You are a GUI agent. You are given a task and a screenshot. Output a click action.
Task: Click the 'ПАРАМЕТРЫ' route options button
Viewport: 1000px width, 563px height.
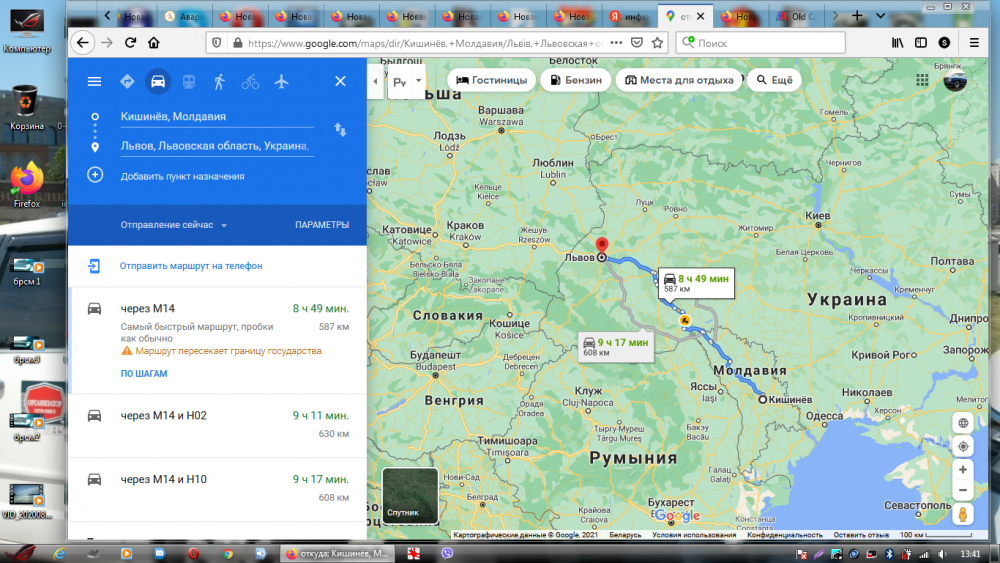[x=322, y=225]
